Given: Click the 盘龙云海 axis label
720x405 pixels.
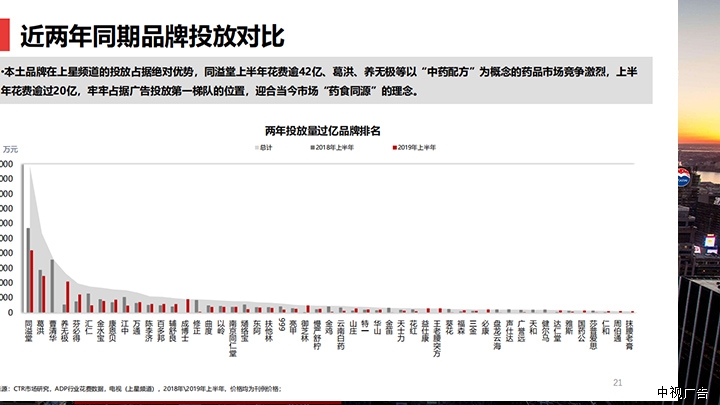Looking at the screenshot, I should pos(498,334).
